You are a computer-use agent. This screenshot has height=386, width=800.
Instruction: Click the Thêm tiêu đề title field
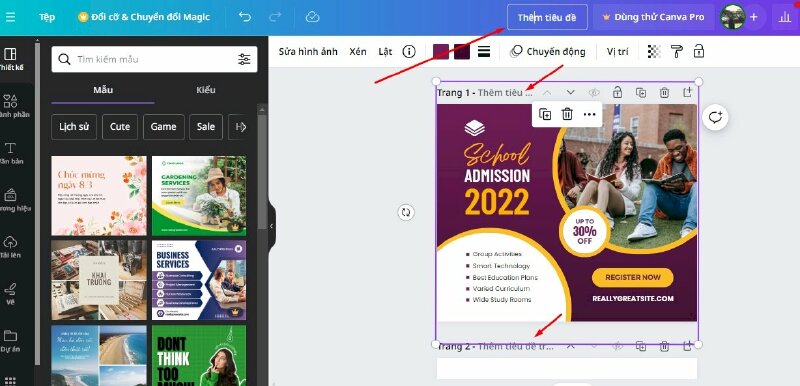point(547,17)
